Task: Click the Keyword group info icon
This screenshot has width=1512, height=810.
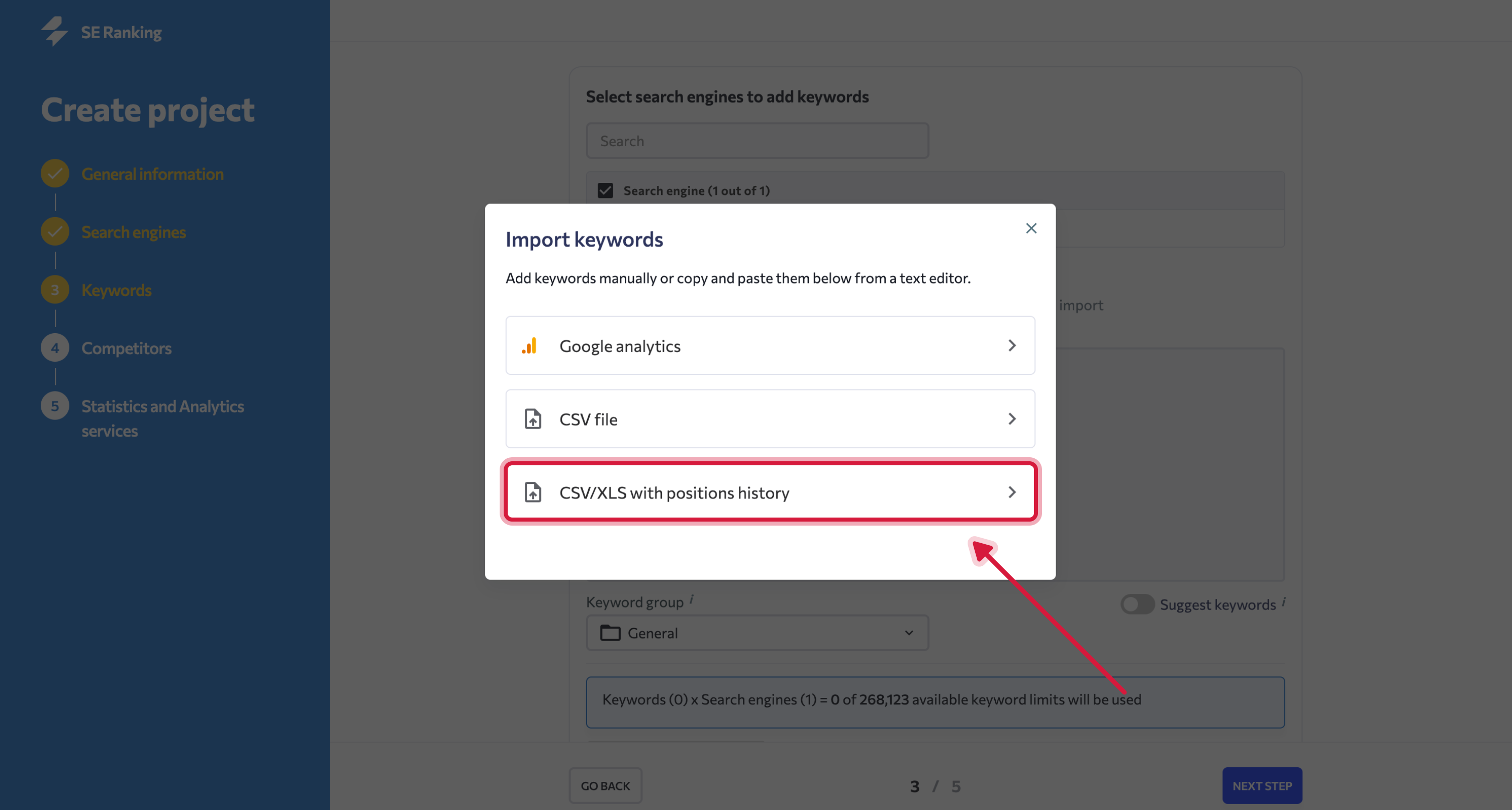Action: pos(692,599)
